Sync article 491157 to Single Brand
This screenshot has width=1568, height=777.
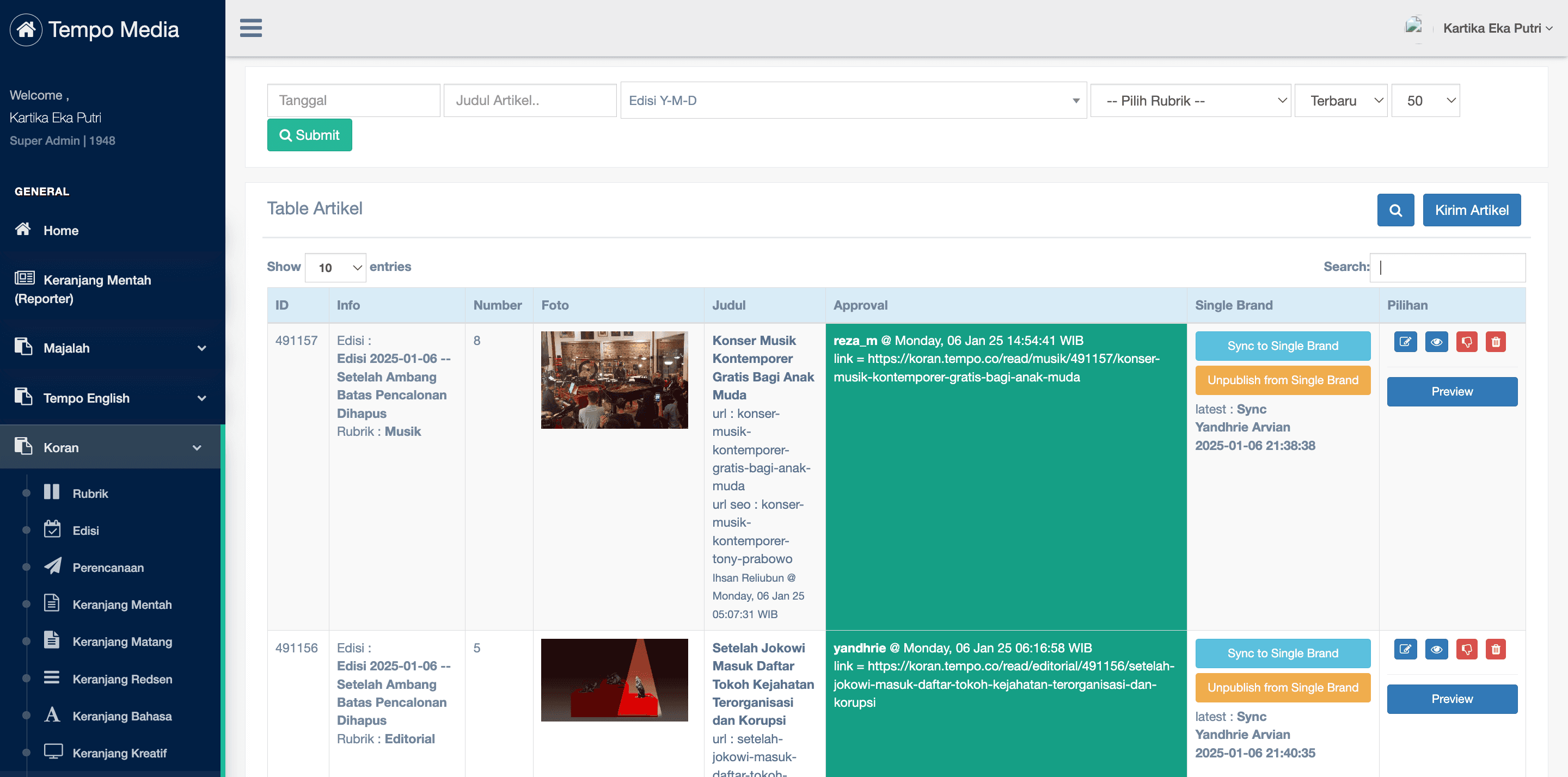point(1283,346)
